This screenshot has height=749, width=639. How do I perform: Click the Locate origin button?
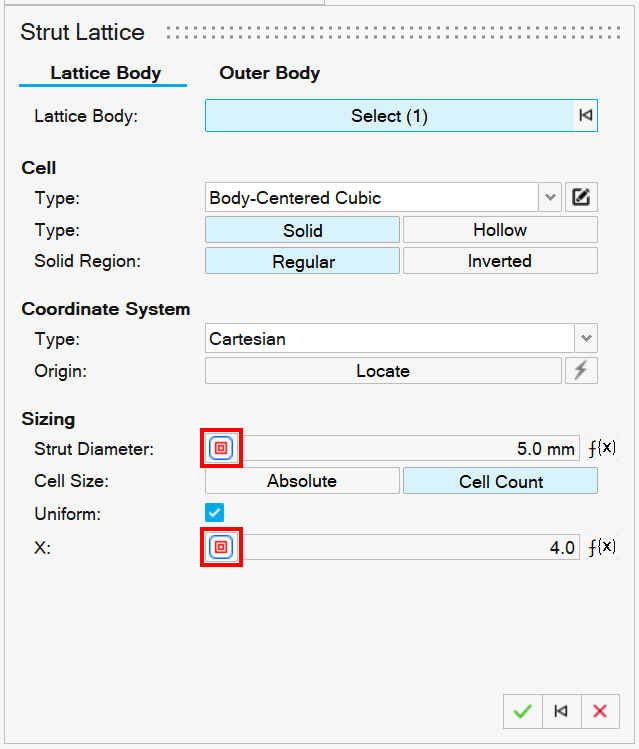tap(383, 371)
